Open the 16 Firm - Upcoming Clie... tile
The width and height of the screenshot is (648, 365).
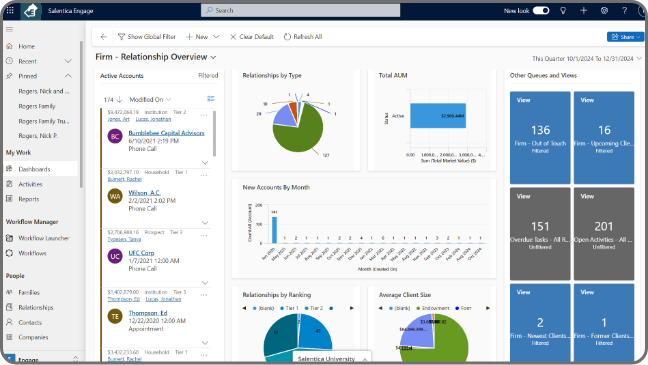click(x=604, y=138)
